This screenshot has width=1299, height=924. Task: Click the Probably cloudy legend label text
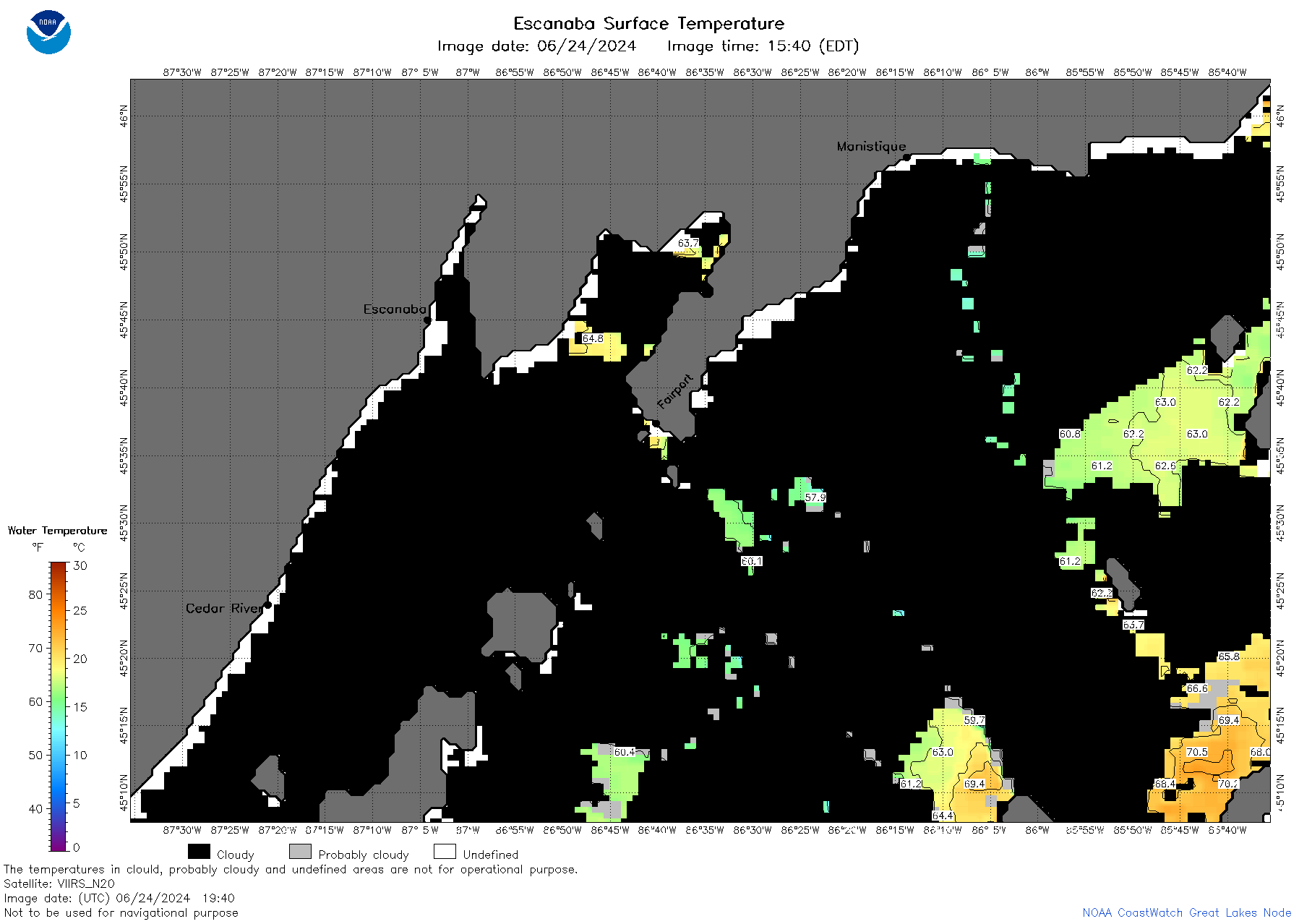[364, 855]
